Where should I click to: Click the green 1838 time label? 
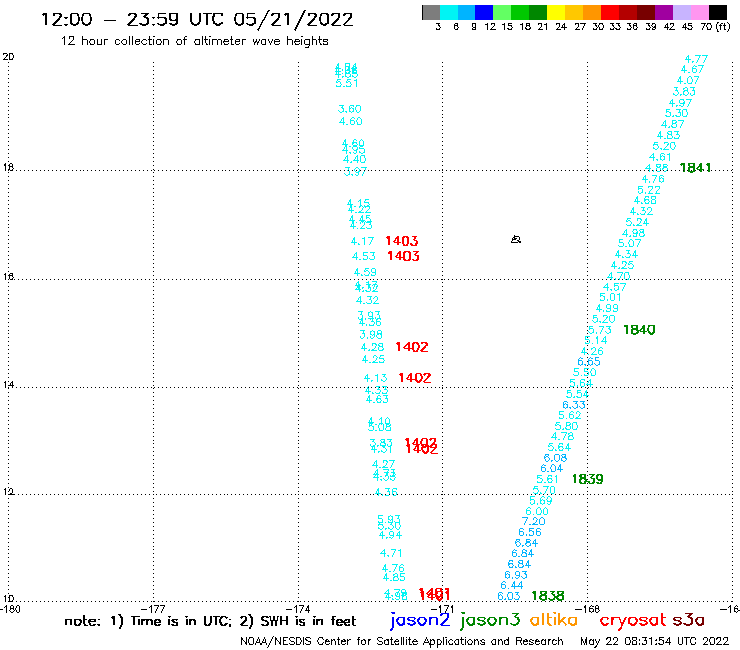548,596
